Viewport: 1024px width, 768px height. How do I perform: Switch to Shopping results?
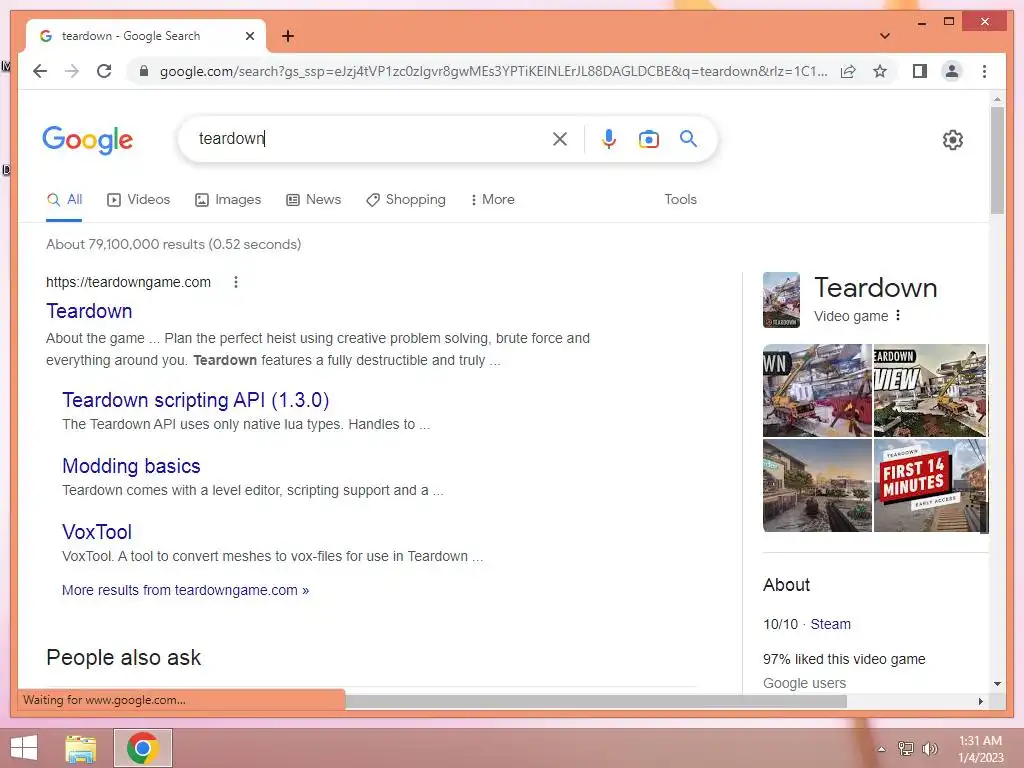tap(406, 200)
